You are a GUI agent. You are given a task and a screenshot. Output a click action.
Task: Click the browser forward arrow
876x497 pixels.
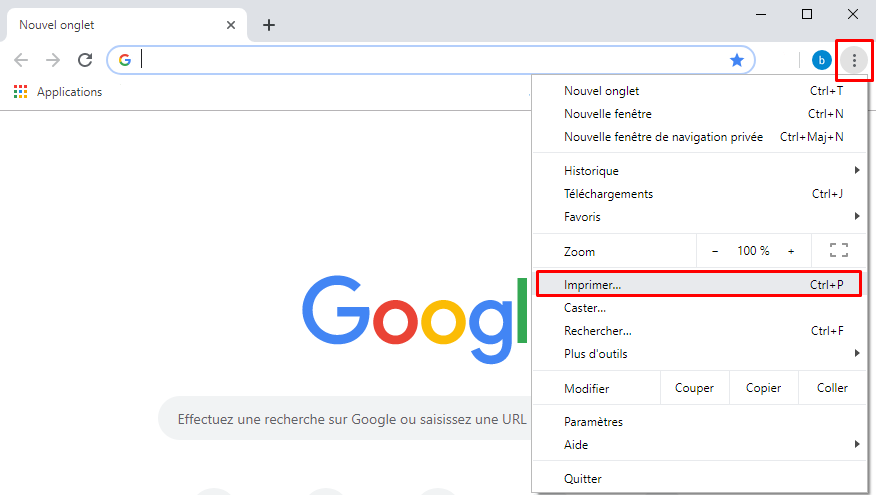(x=53, y=60)
